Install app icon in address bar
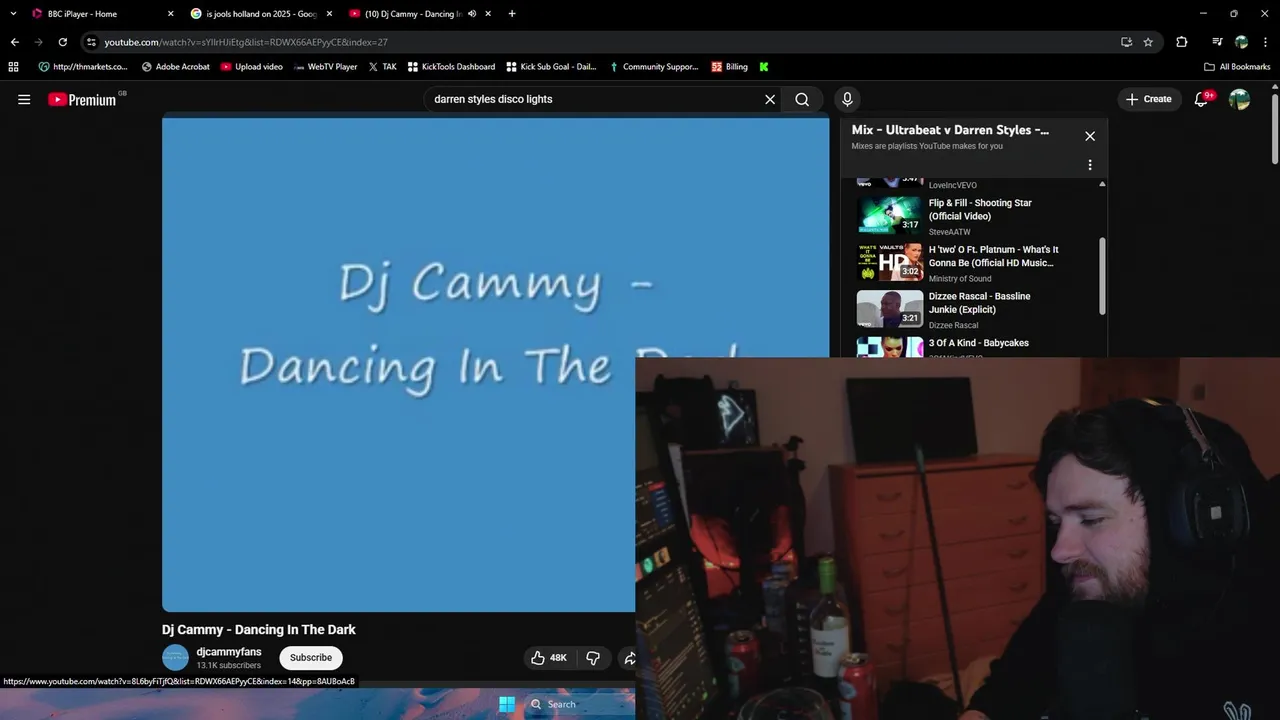 pos(1126,42)
